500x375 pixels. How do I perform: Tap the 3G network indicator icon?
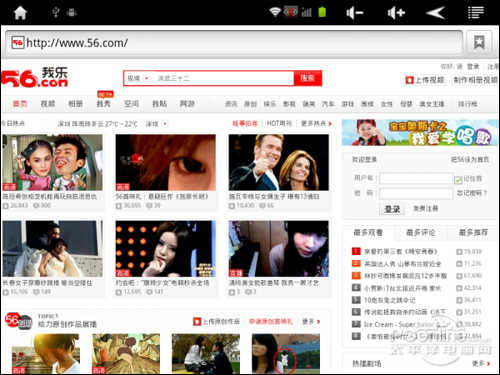coord(290,12)
